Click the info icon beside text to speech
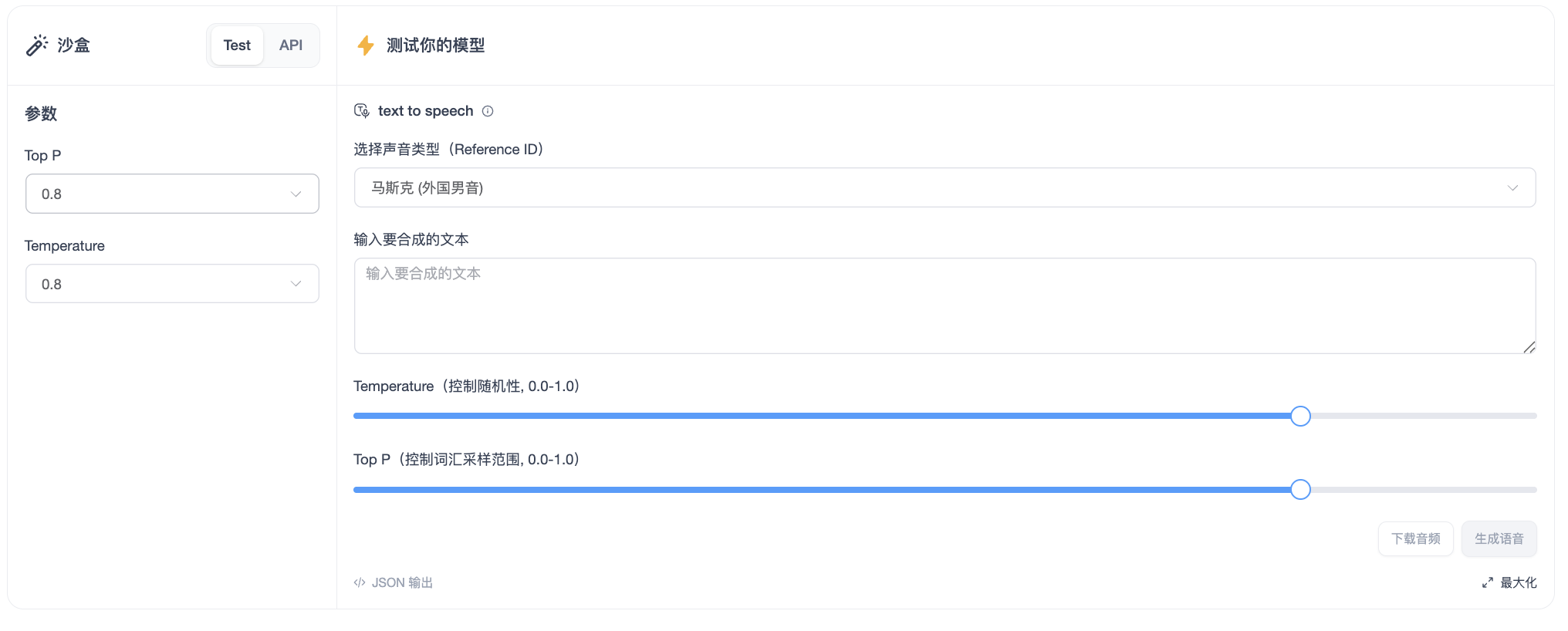Image resolution: width=1568 pixels, height=631 pixels. pyautogui.click(x=488, y=111)
